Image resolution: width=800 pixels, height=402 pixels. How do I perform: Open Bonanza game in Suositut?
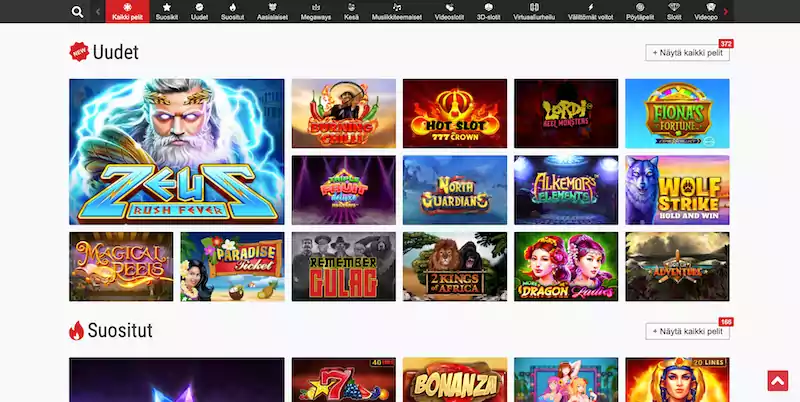(455, 380)
